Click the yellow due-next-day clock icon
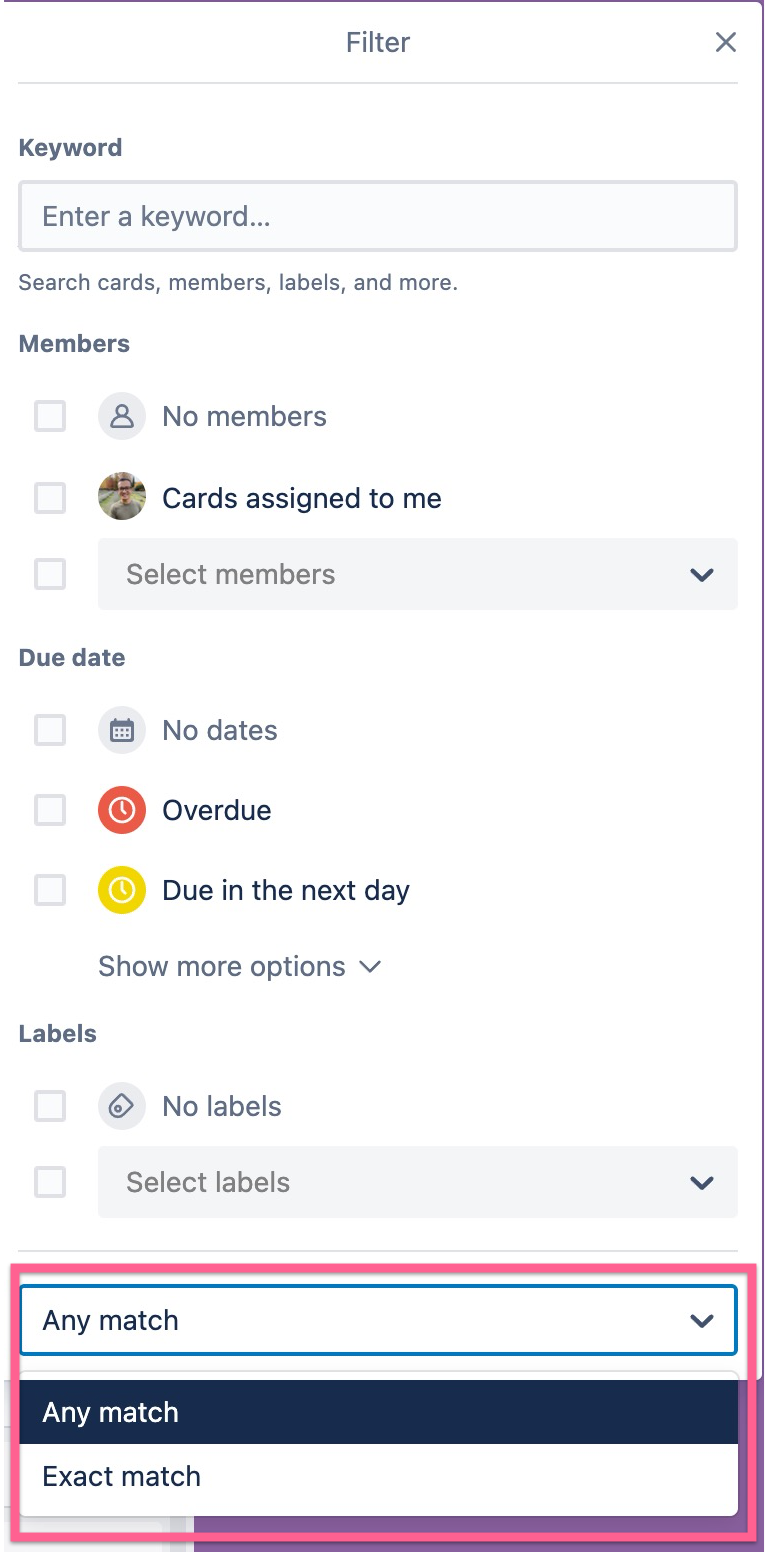 tap(122, 890)
